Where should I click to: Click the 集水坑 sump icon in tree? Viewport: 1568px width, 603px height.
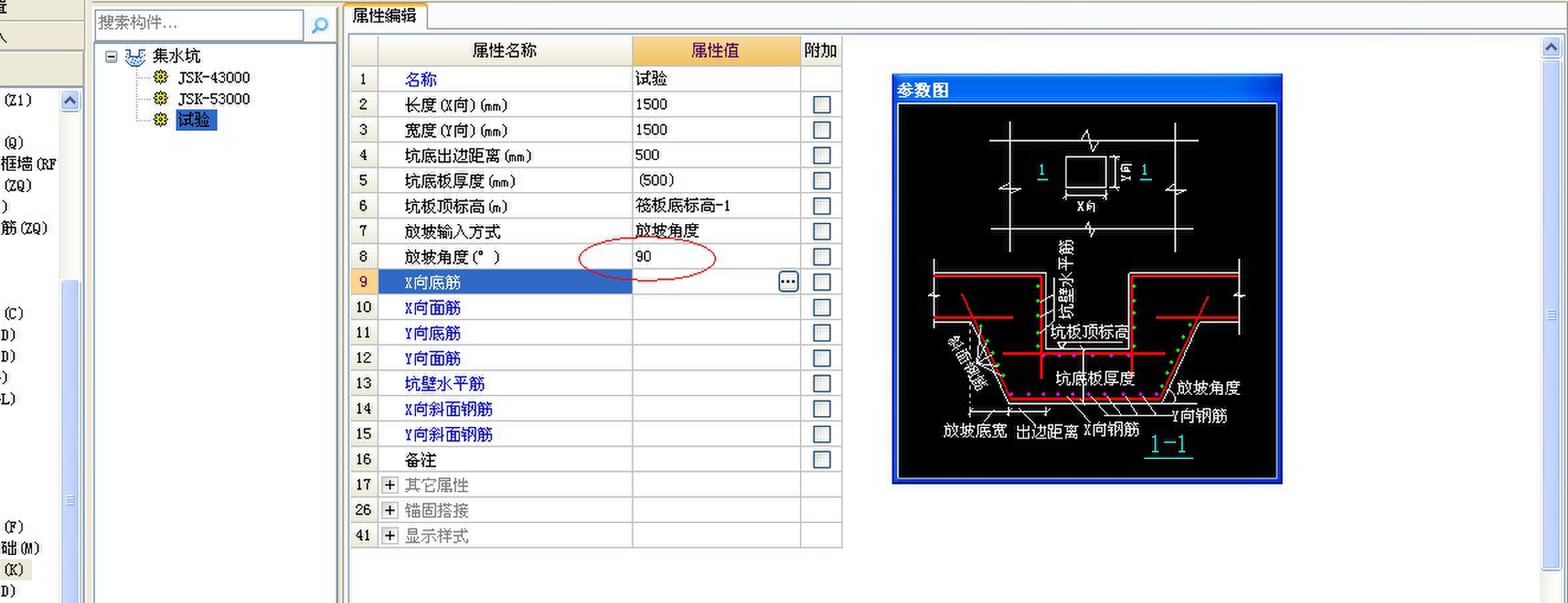pyautogui.click(x=135, y=57)
